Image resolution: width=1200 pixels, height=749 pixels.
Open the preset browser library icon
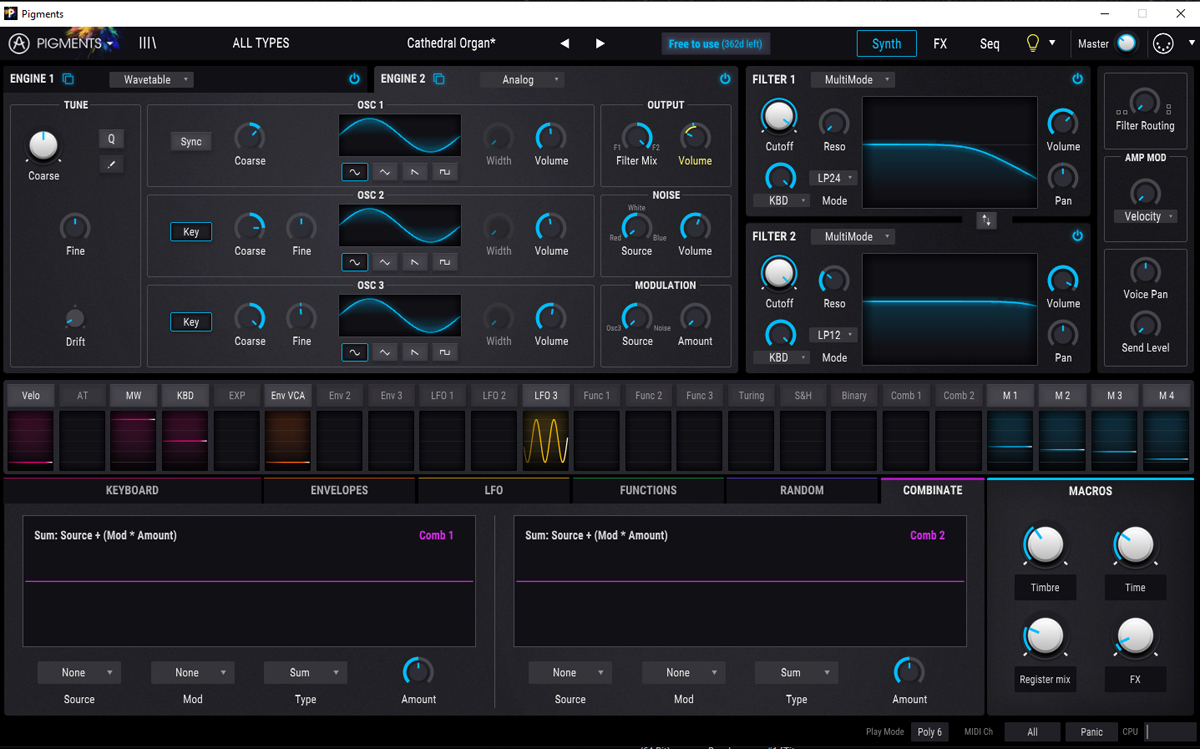[x=148, y=43]
